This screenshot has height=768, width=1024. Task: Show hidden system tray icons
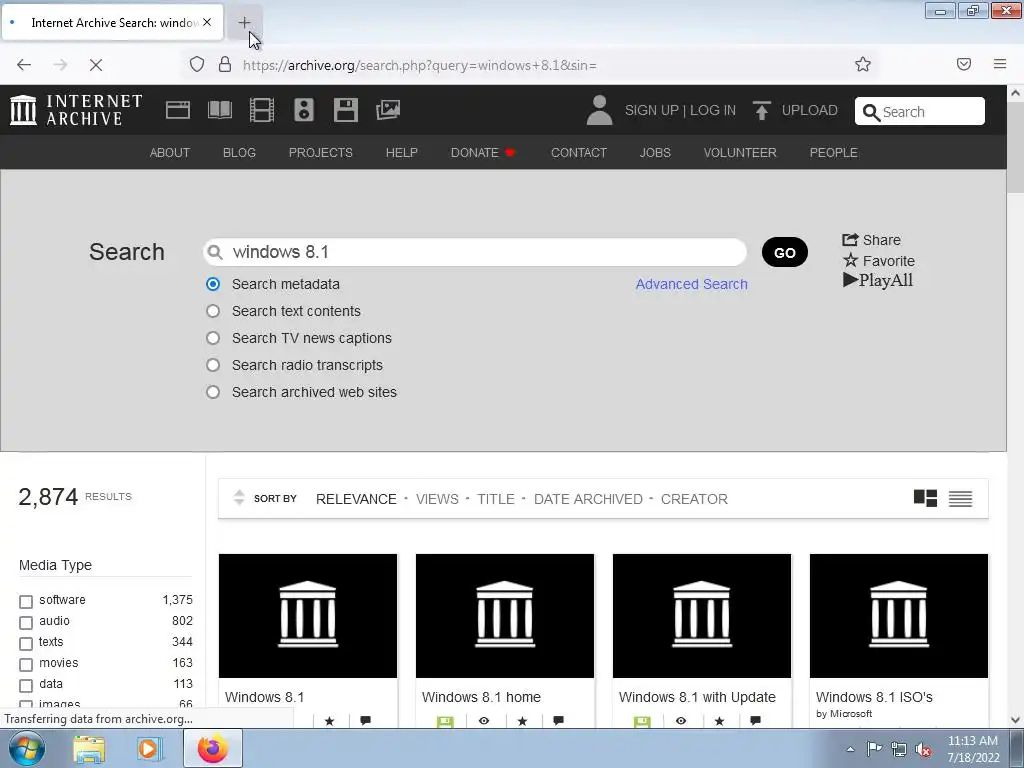(x=850, y=749)
